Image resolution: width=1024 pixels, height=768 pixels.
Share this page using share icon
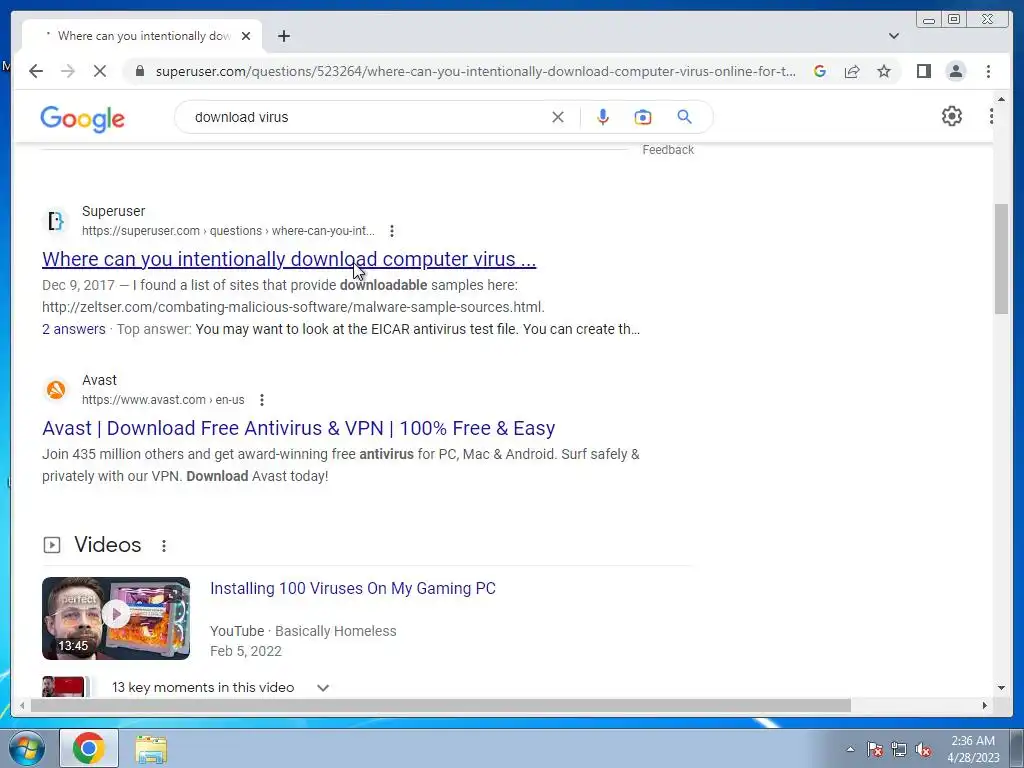pyautogui.click(x=852, y=71)
